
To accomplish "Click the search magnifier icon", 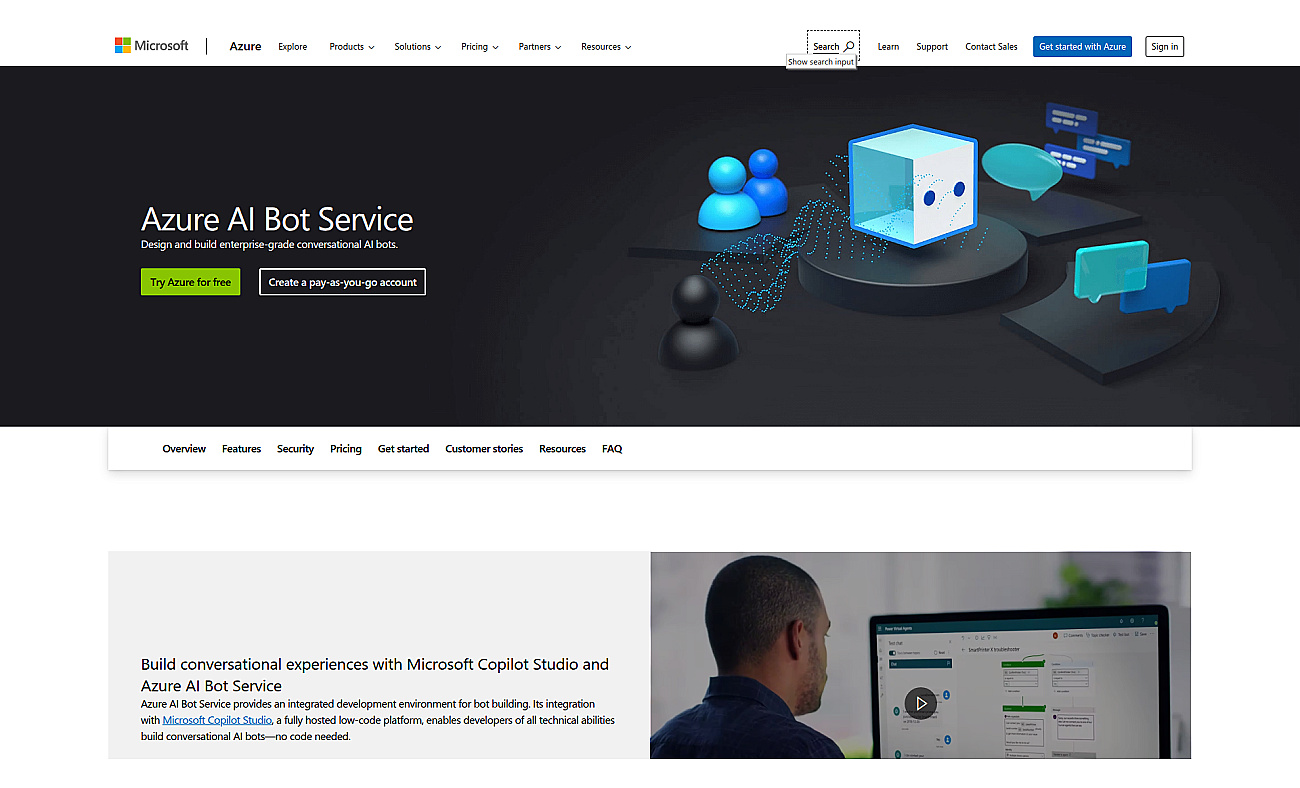I will [x=849, y=46].
